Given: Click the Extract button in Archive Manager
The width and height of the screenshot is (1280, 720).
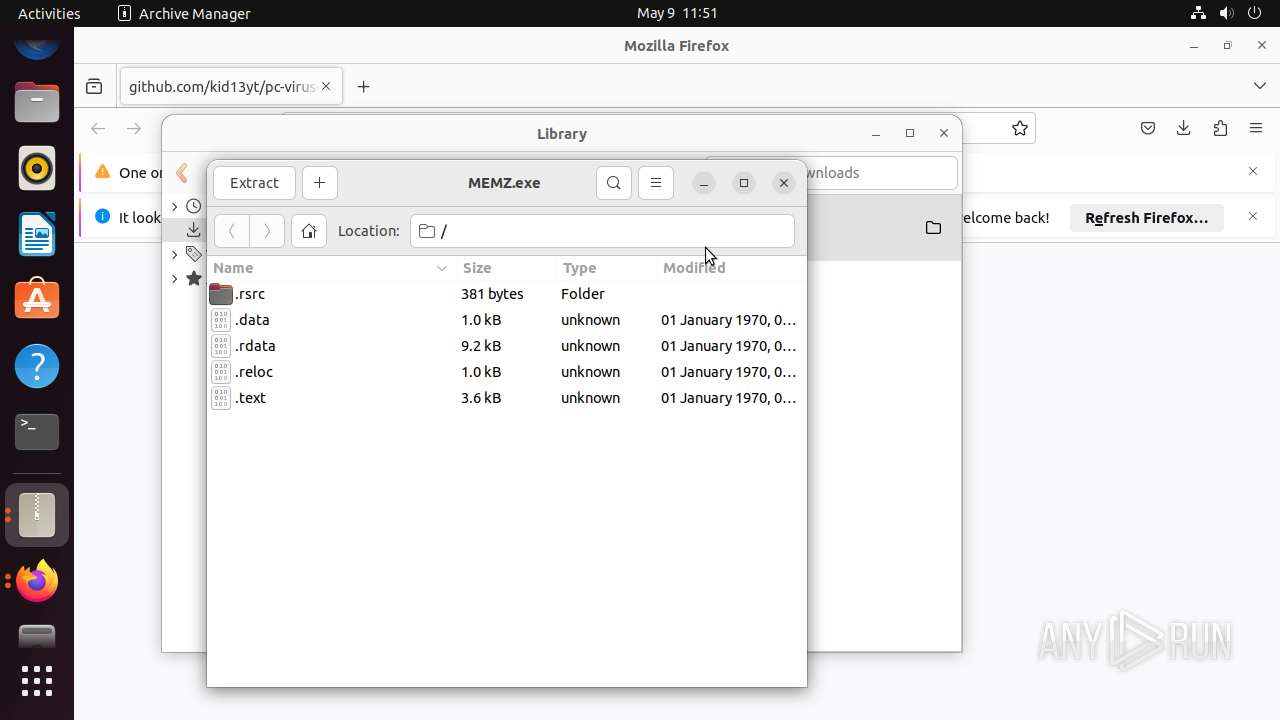Looking at the screenshot, I should click(254, 183).
